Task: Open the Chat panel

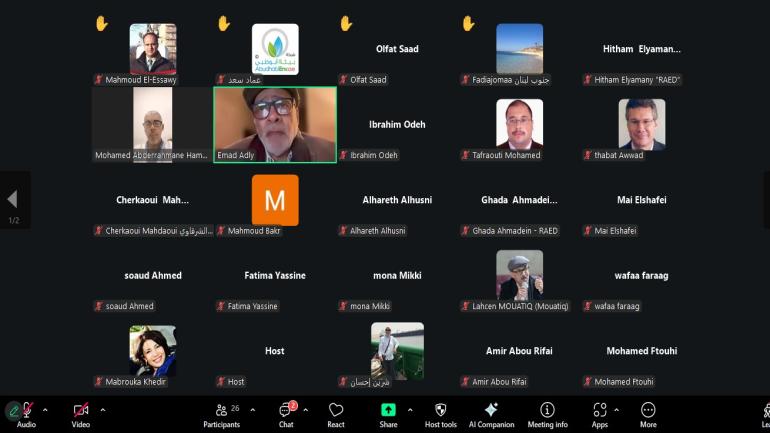Action: click(286, 411)
